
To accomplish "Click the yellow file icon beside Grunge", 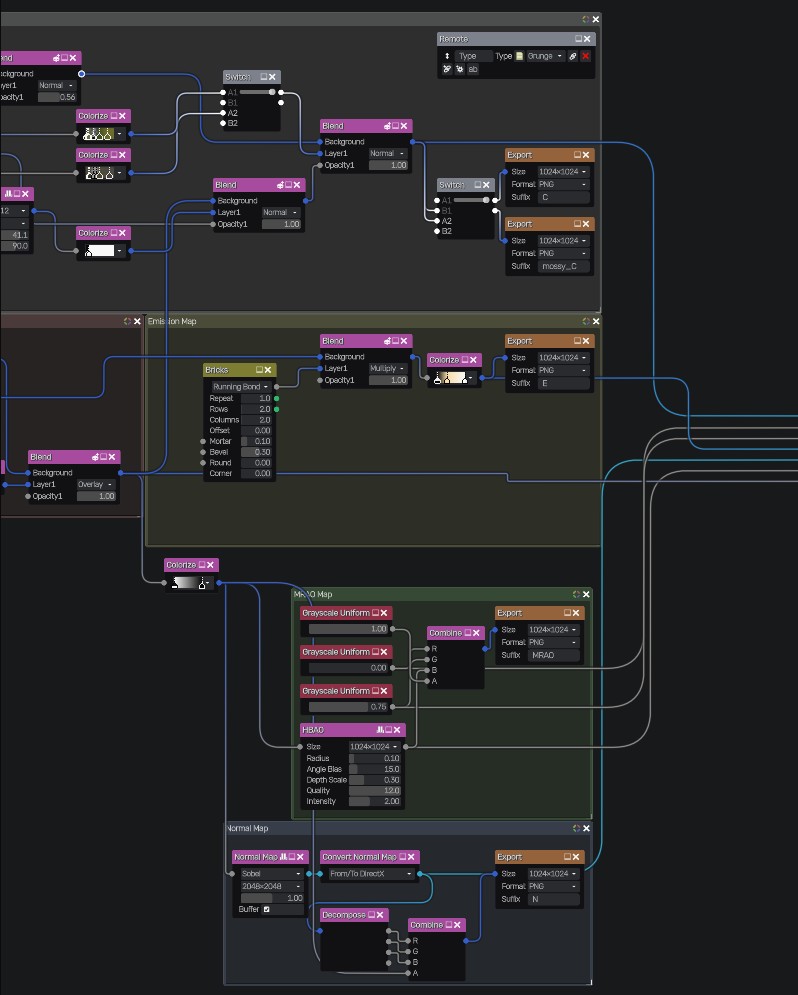I will 520,56.
